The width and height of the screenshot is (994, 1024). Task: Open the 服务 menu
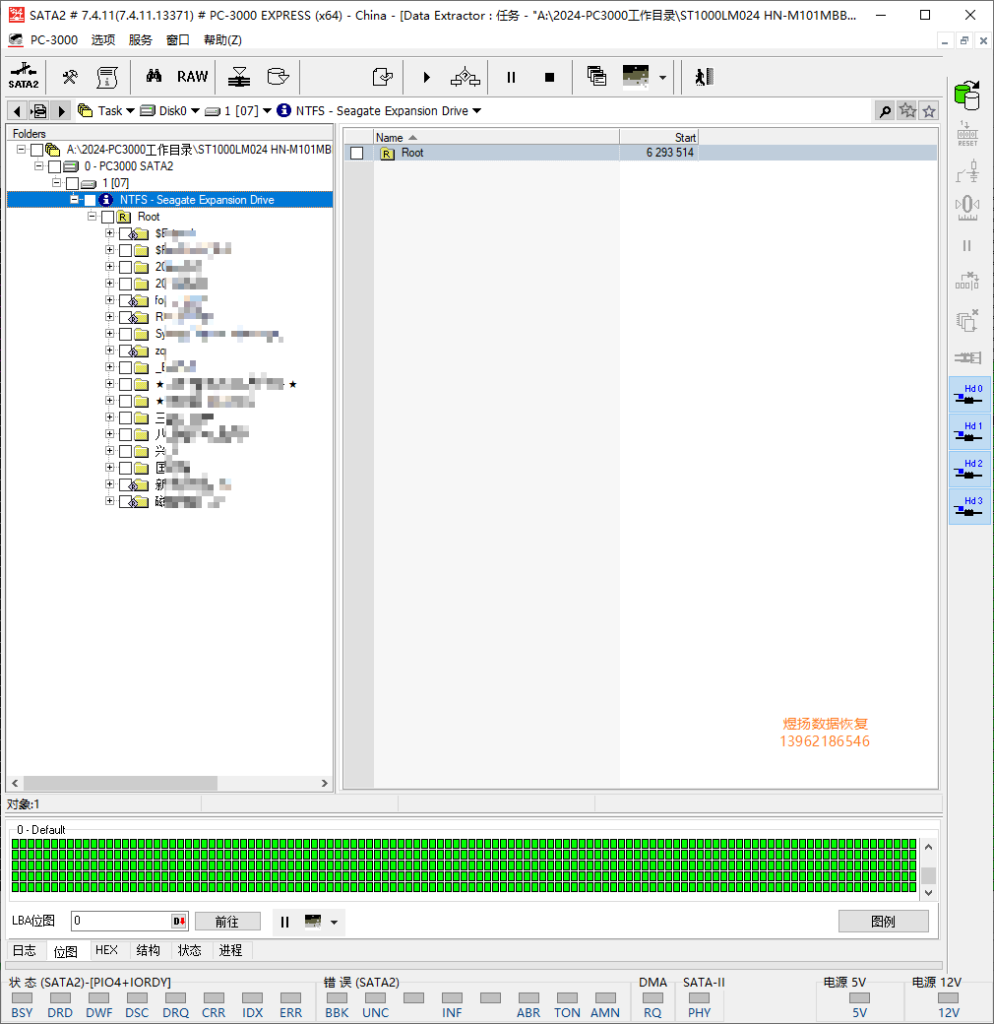coord(140,40)
